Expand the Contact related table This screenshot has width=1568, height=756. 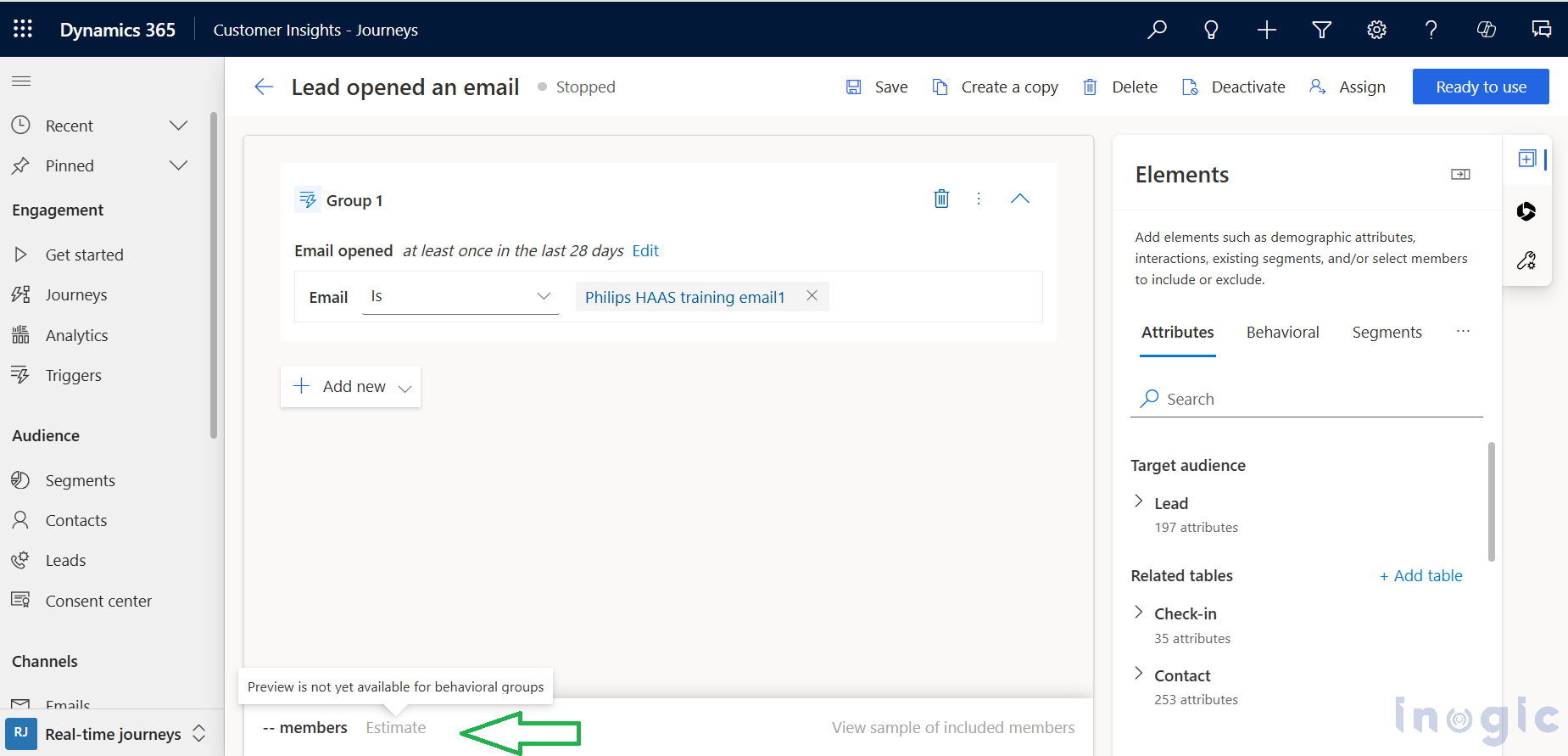coord(1139,674)
